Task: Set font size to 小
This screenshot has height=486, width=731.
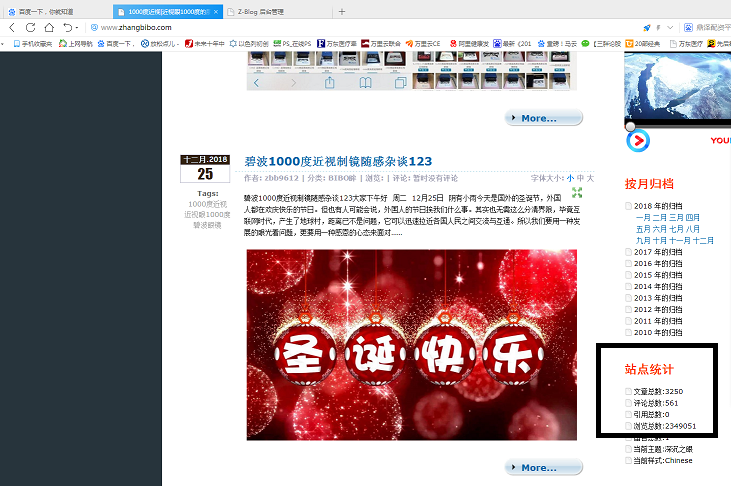Action: click(x=571, y=178)
